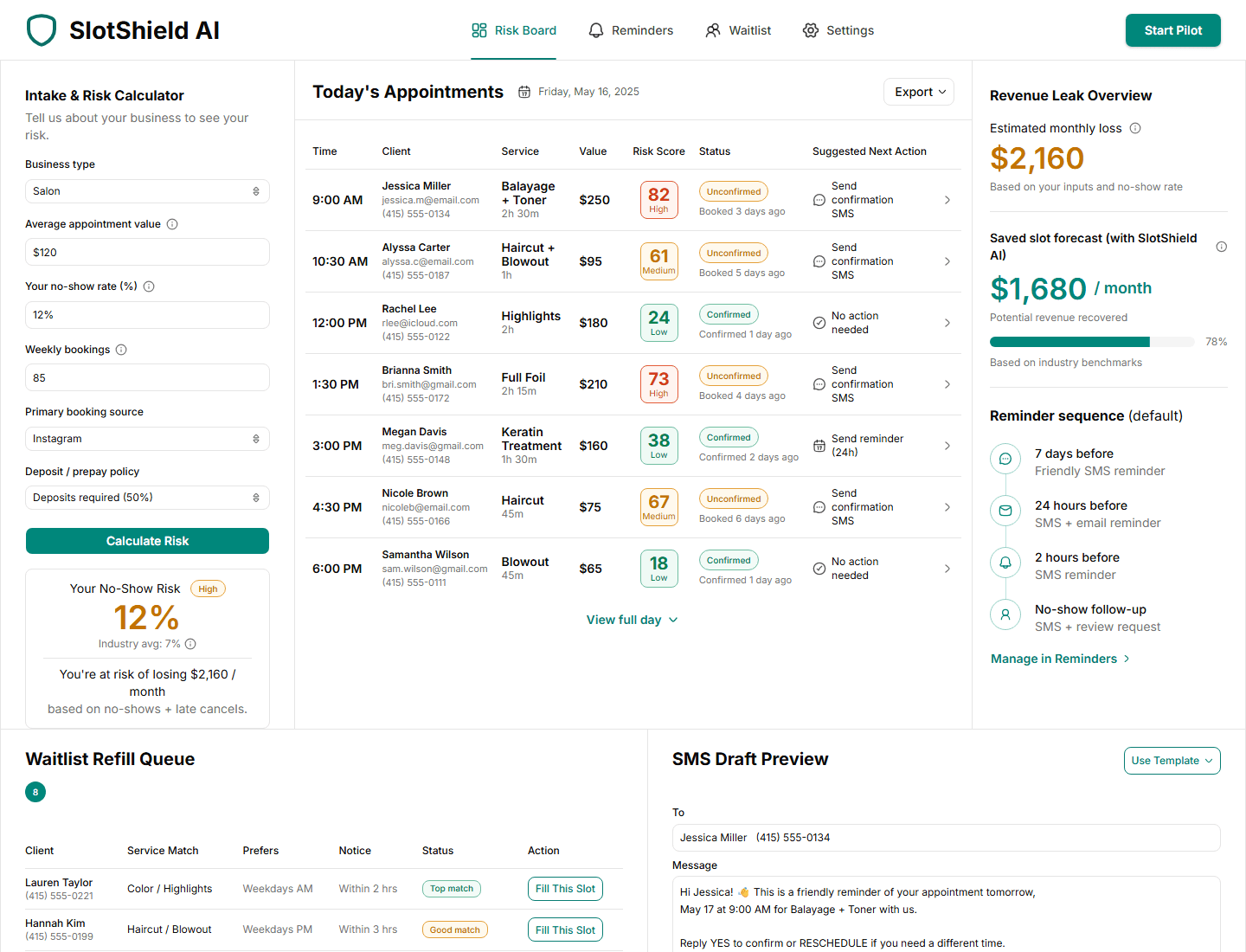Click the SlotShield AI shield logo
This screenshot has height=952, width=1246.
coord(42,30)
